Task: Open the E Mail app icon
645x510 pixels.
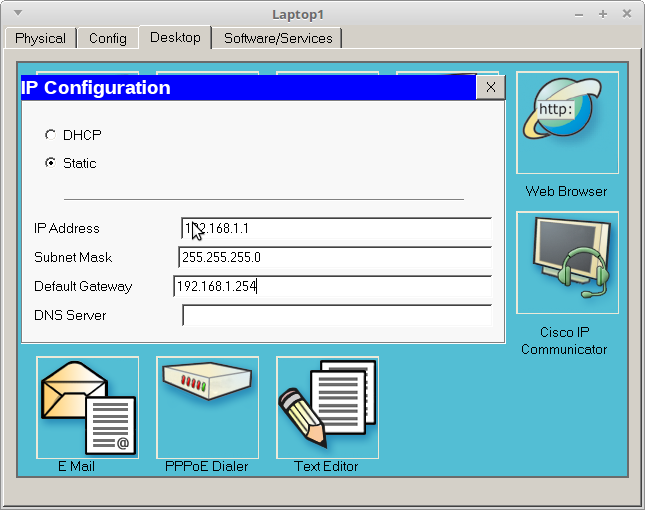Action: [x=88, y=408]
